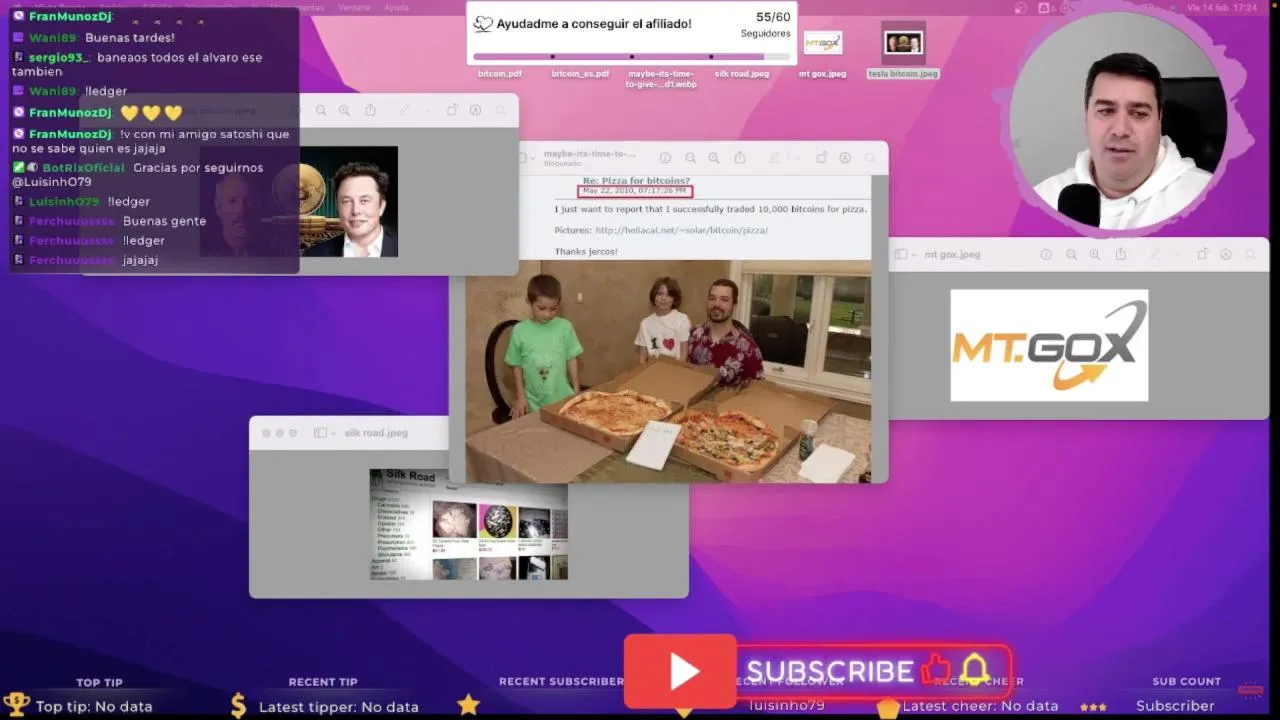Rotate the pizza webp image
This screenshot has width=1280, height=720.
coord(822,157)
